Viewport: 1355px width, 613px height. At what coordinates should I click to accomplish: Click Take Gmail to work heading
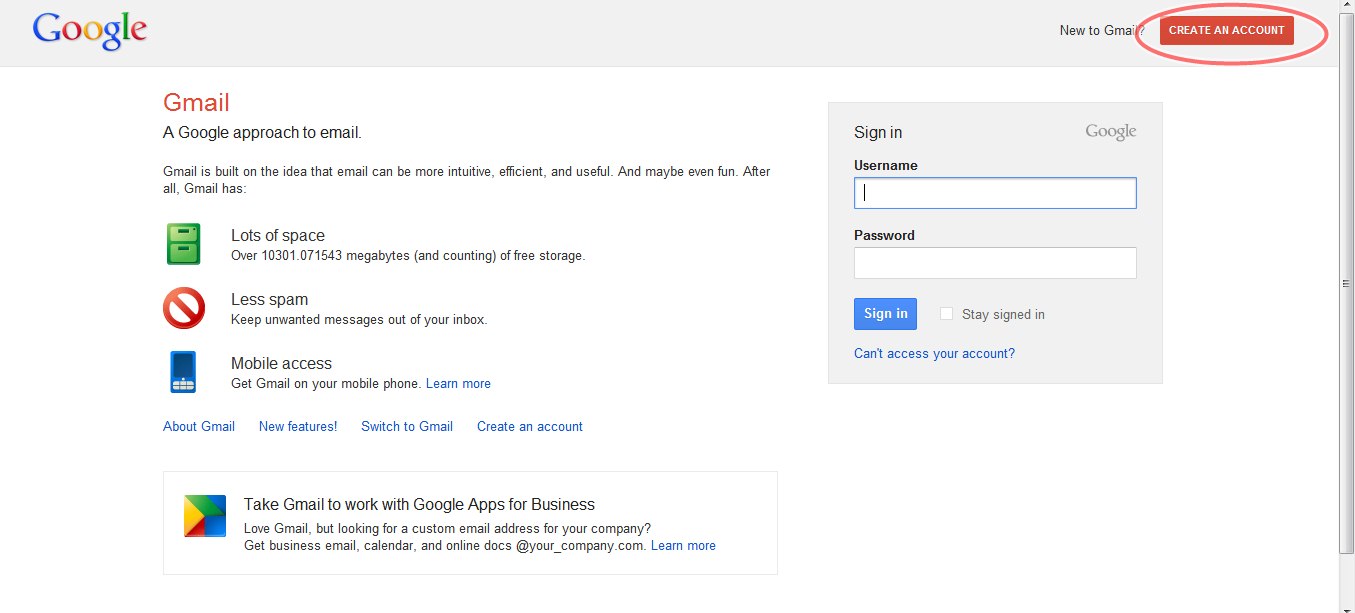[x=419, y=504]
